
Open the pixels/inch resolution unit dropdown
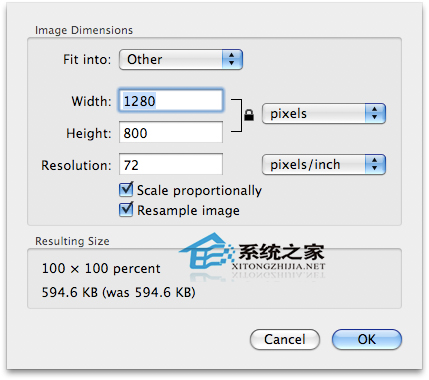coord(324,164)
